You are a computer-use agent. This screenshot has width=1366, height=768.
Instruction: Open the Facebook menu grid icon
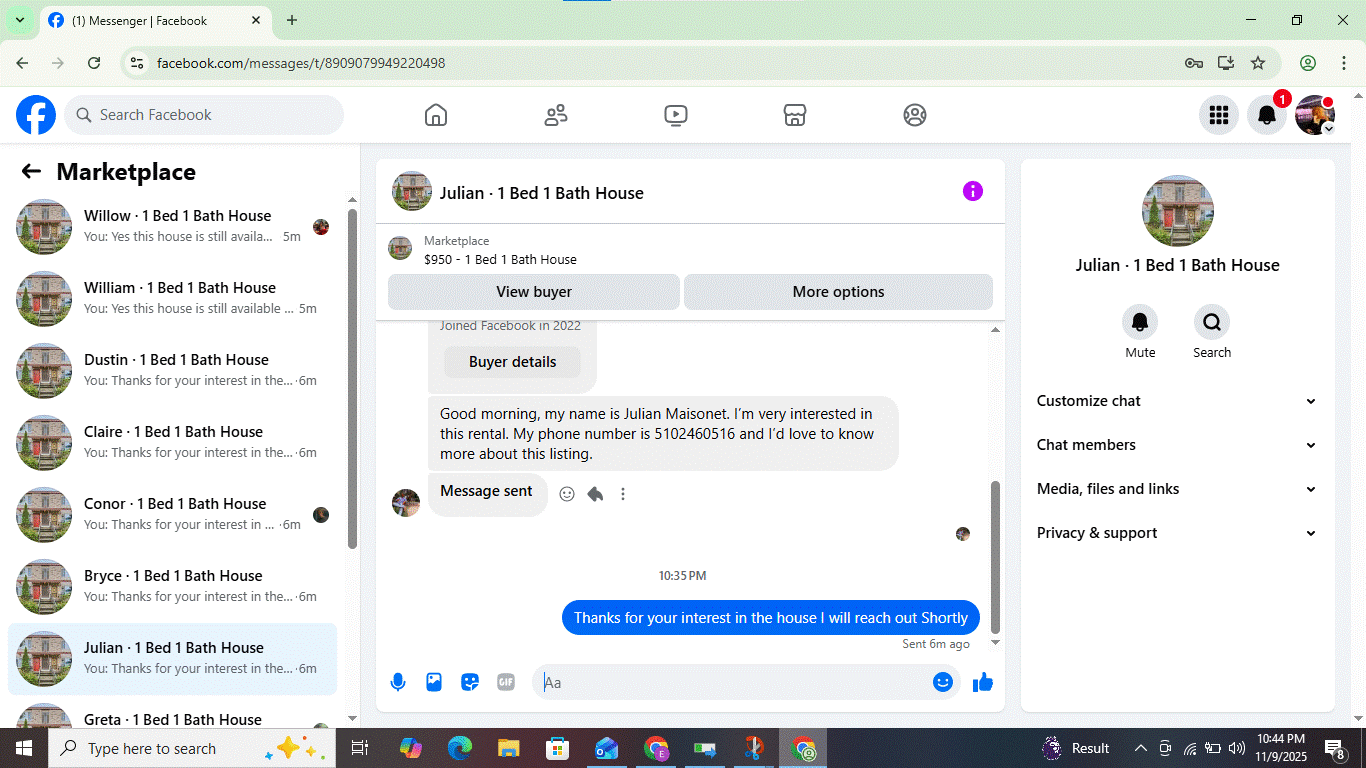(1219, 115)
